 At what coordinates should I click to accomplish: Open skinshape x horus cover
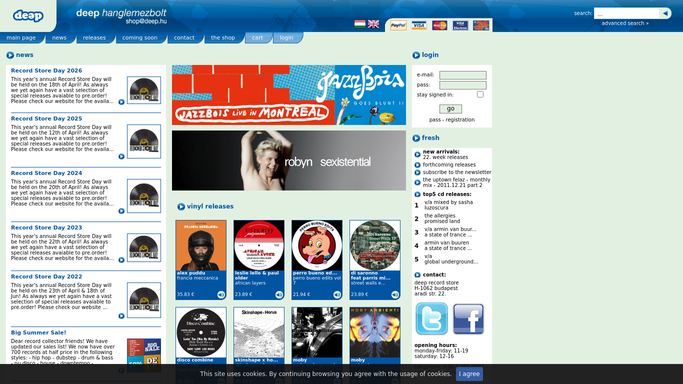tap(259, 333)
